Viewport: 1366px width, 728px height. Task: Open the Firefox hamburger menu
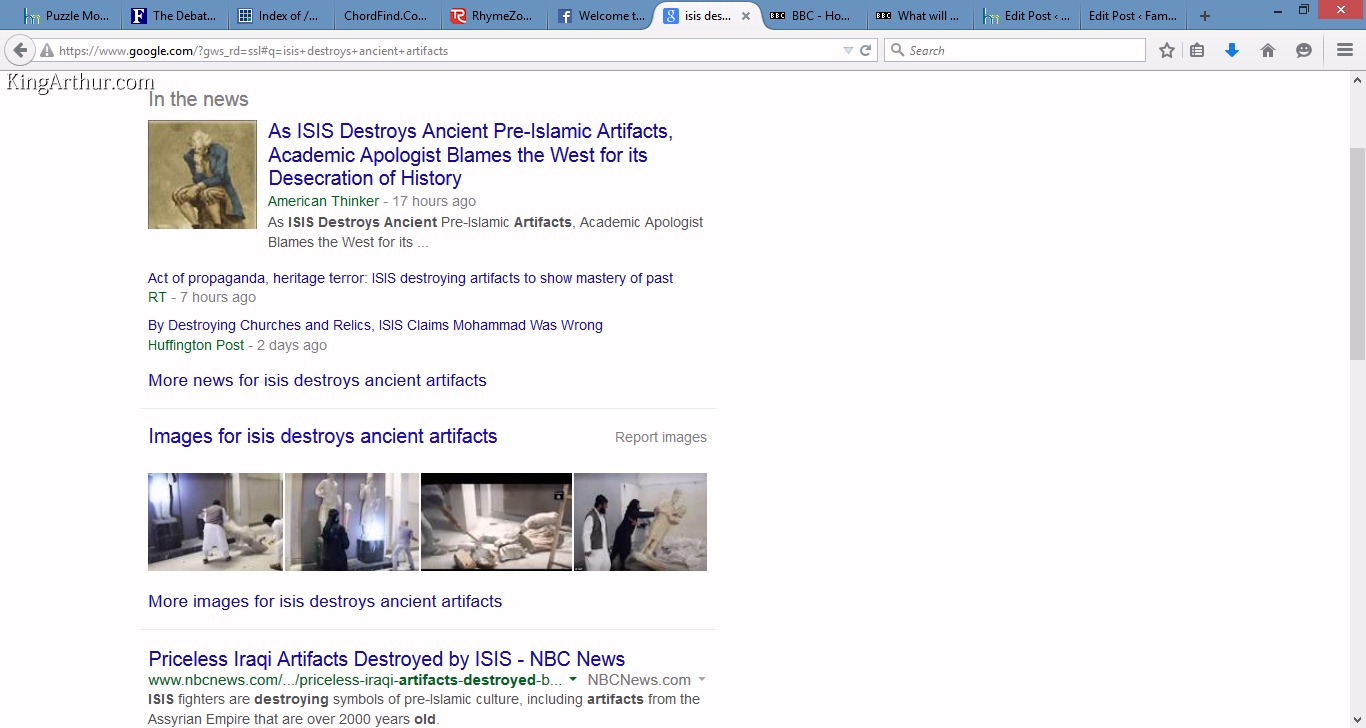pyautogui.click(x=1344, y=50)
